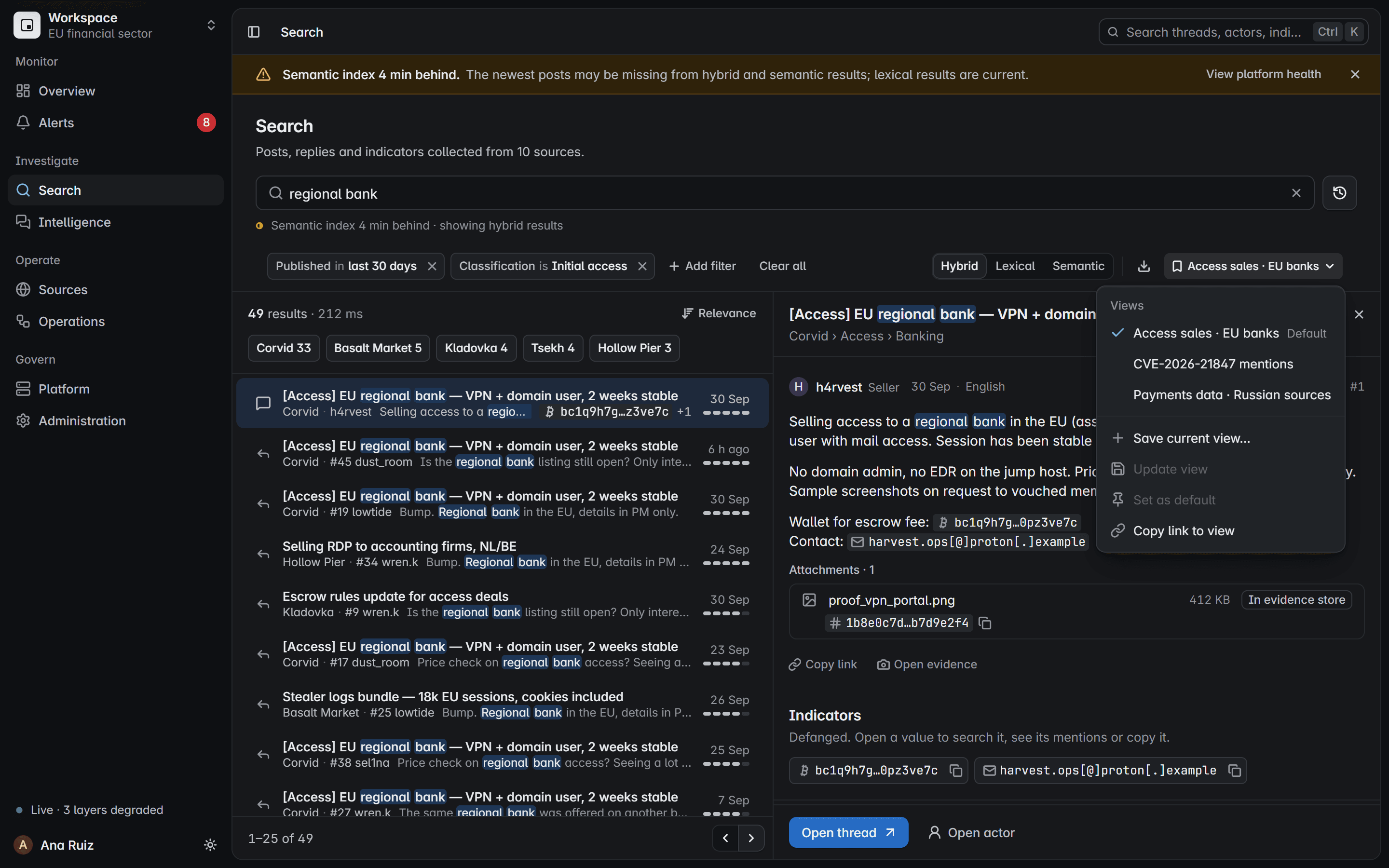This screenshot has width=1389, height=868.
Task: Open Add filter menu
Action: tap(703, 266)
